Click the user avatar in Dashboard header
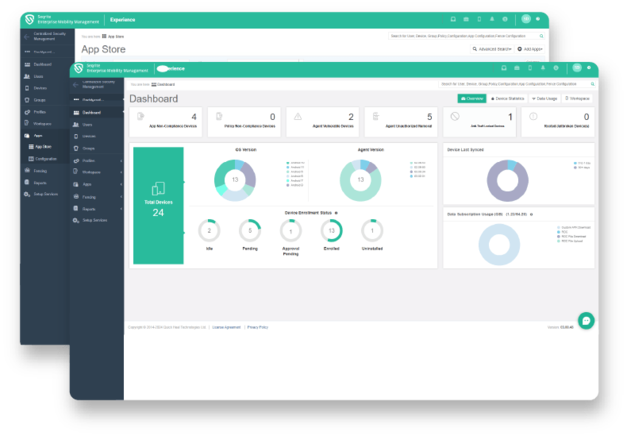 [x=577, y=68]
